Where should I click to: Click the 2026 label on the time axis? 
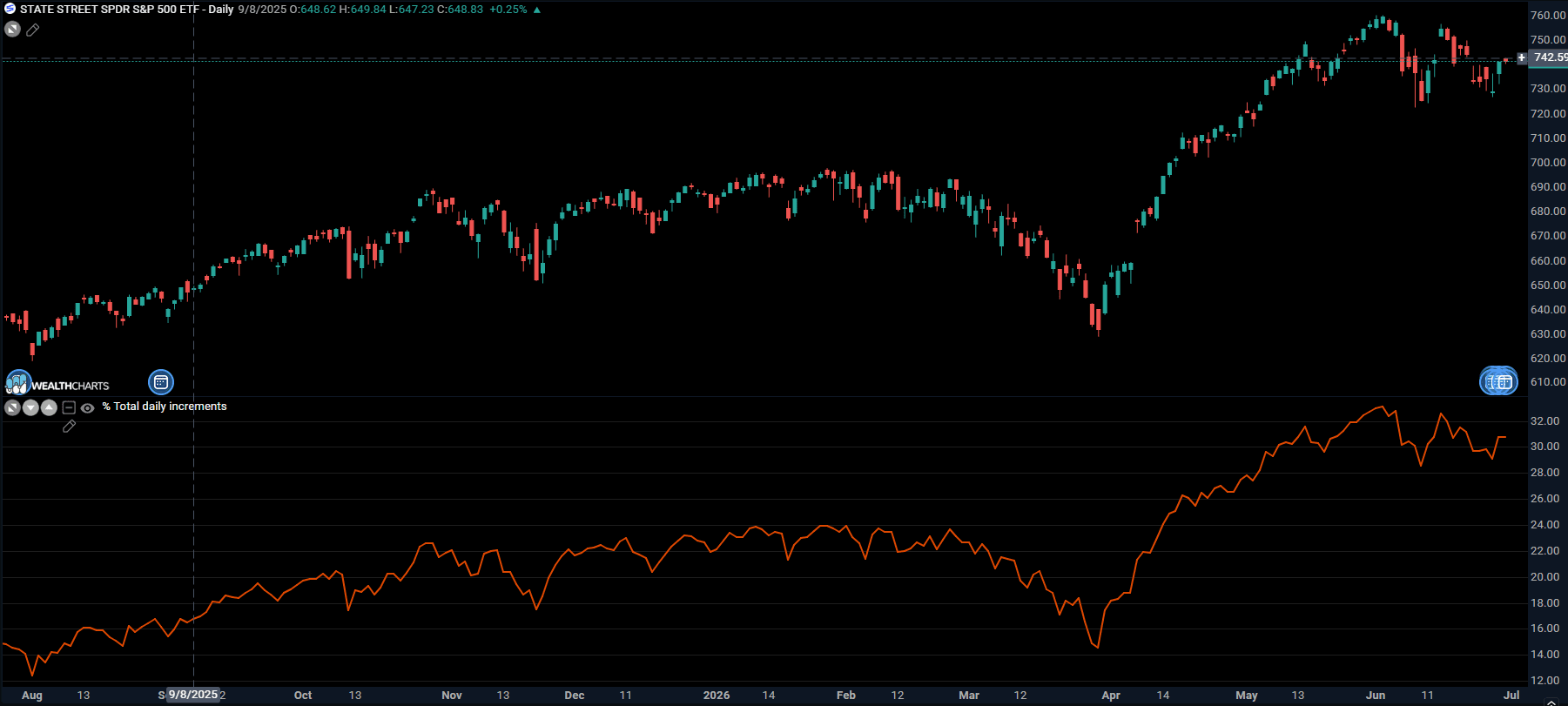[x=717, y=696]
